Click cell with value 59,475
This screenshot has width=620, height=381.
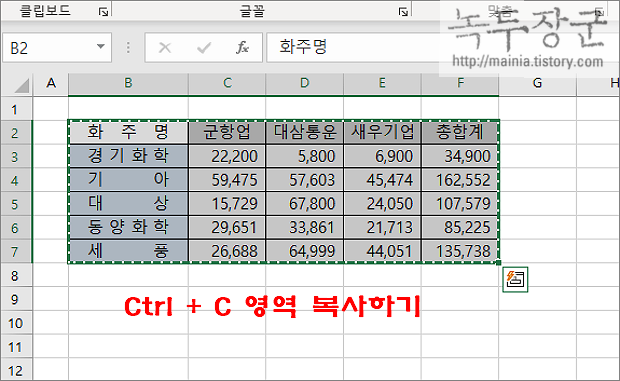pos(227,180)
